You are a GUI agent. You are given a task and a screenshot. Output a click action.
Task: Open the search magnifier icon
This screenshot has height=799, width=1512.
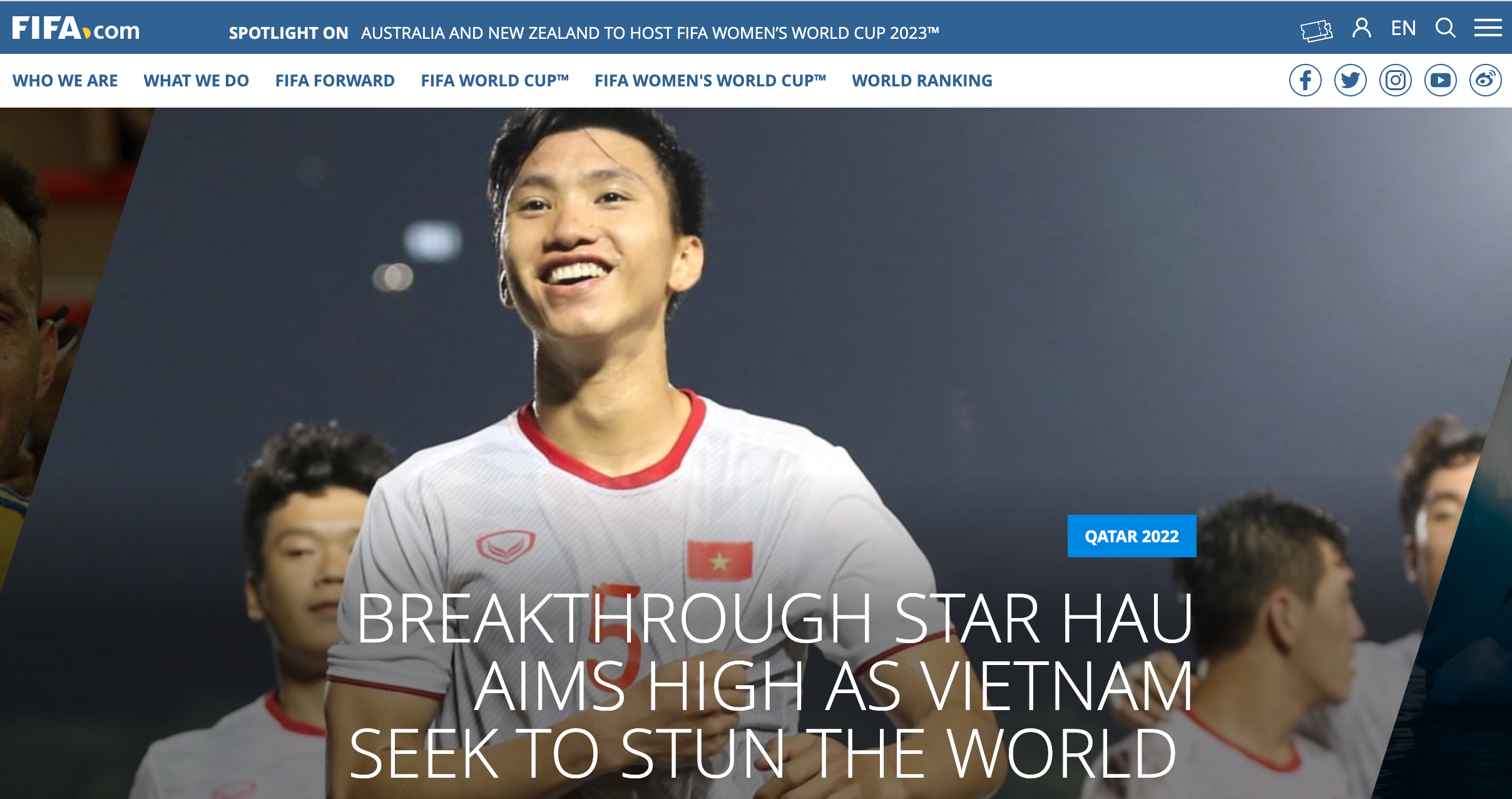point(1445,28)
